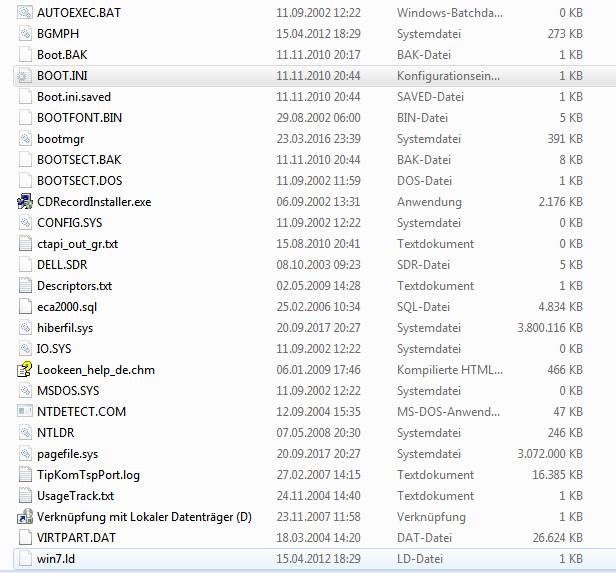616x573 pixels.
Task: Select the win7.ld file entry
Action: coord(56,558)
